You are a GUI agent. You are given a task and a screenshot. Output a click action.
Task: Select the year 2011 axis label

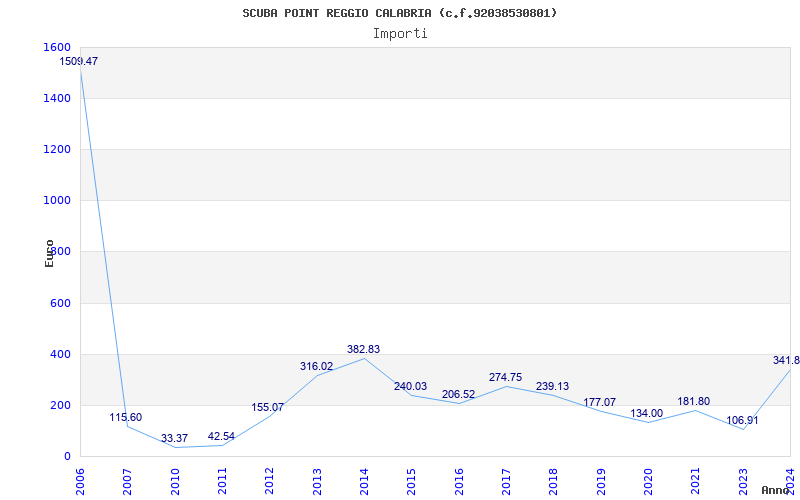click(x=222, y=482)
